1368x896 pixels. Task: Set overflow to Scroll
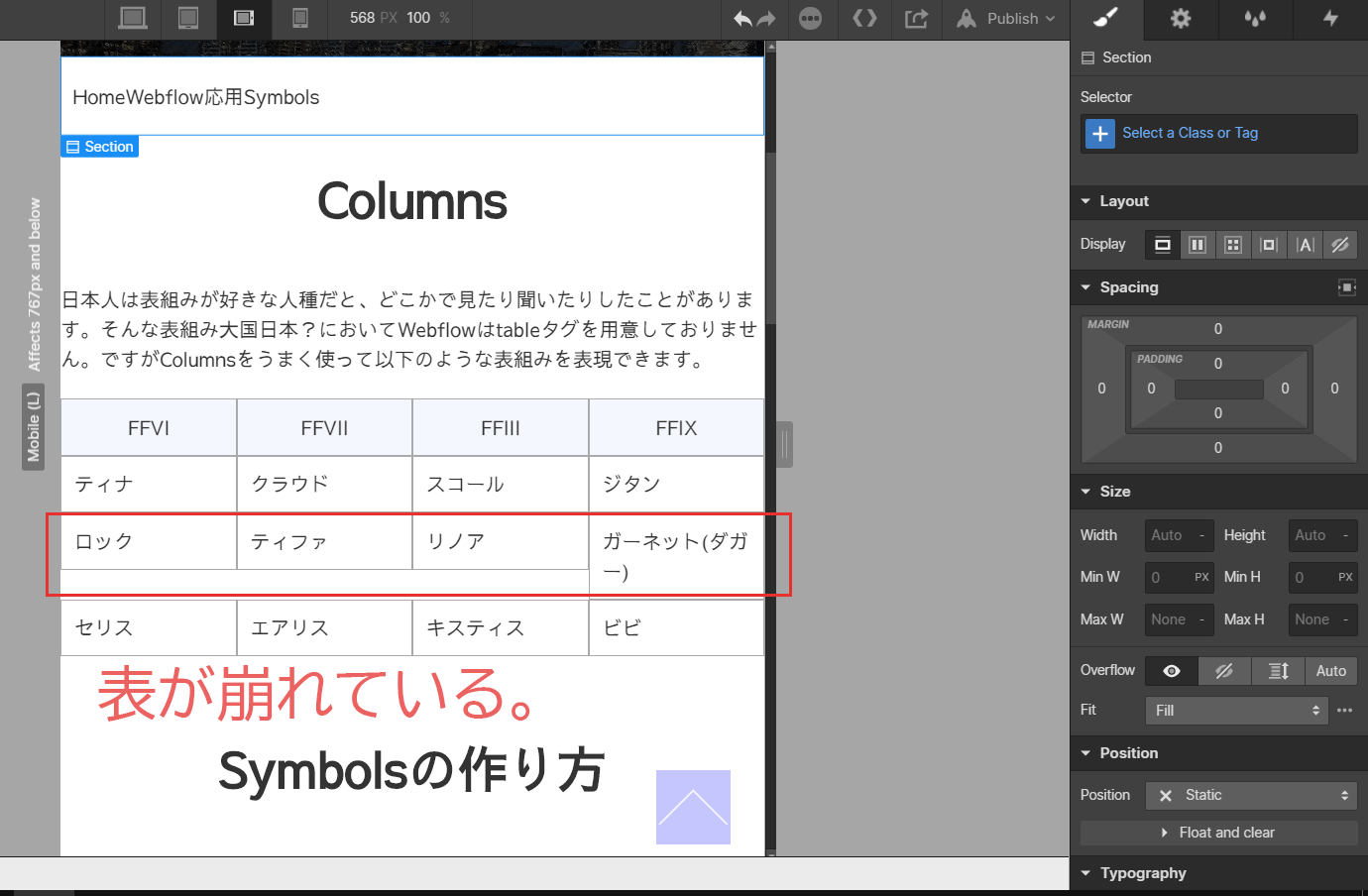[x=1279, y=671]
